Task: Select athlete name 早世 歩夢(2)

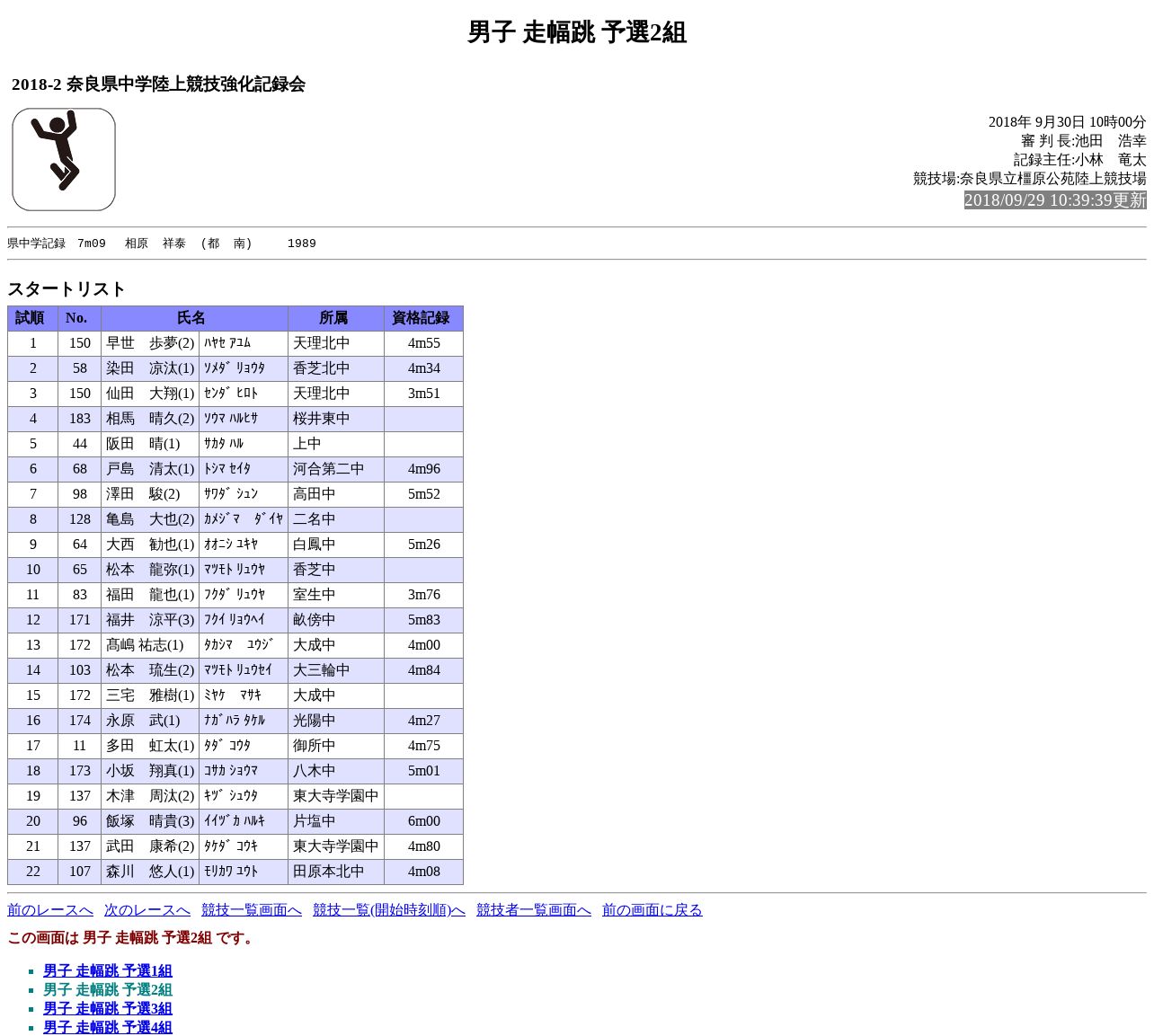Action: coord(150,343)
